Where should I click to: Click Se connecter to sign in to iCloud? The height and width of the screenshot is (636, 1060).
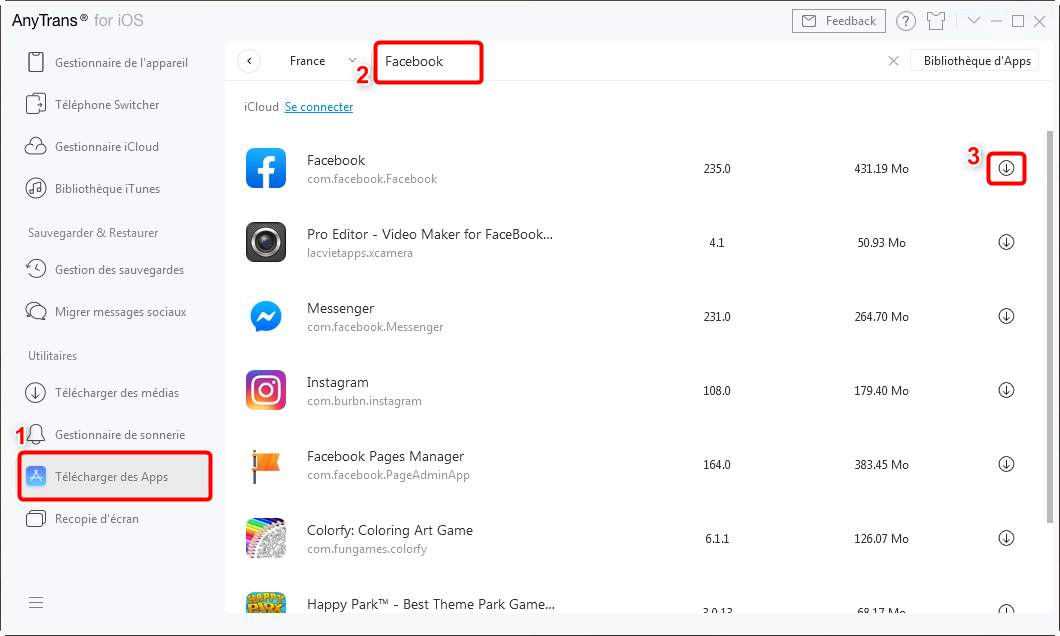point(318,106)
